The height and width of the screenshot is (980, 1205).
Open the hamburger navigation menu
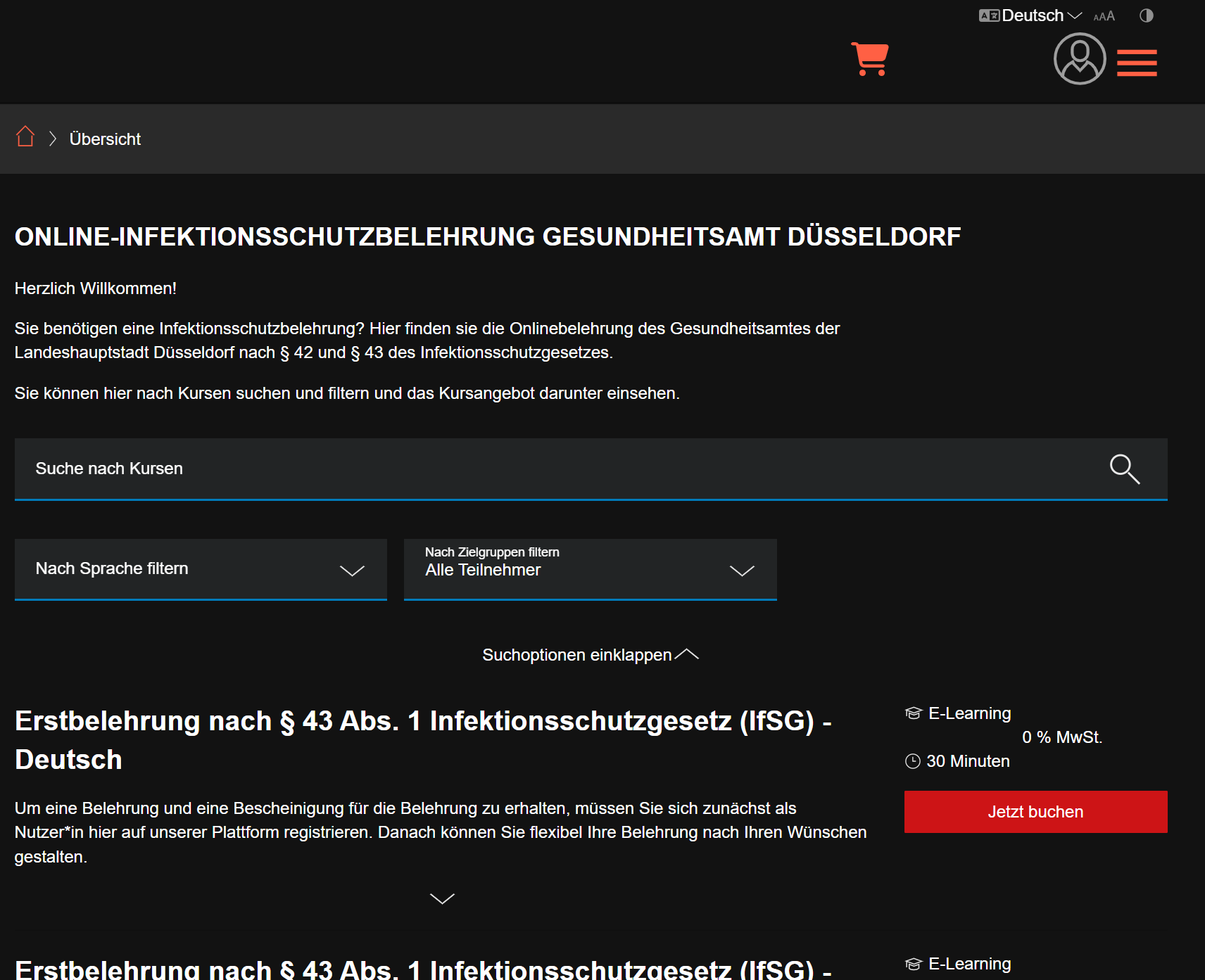pos(1136,63)
